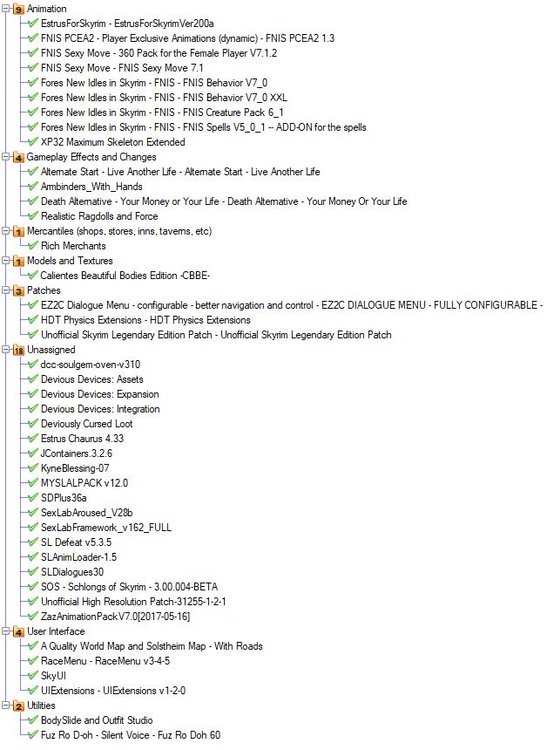554x750 pixels.
Task: Click the Gameplay Effects folder icon showing 4
Action: (18, 157)
